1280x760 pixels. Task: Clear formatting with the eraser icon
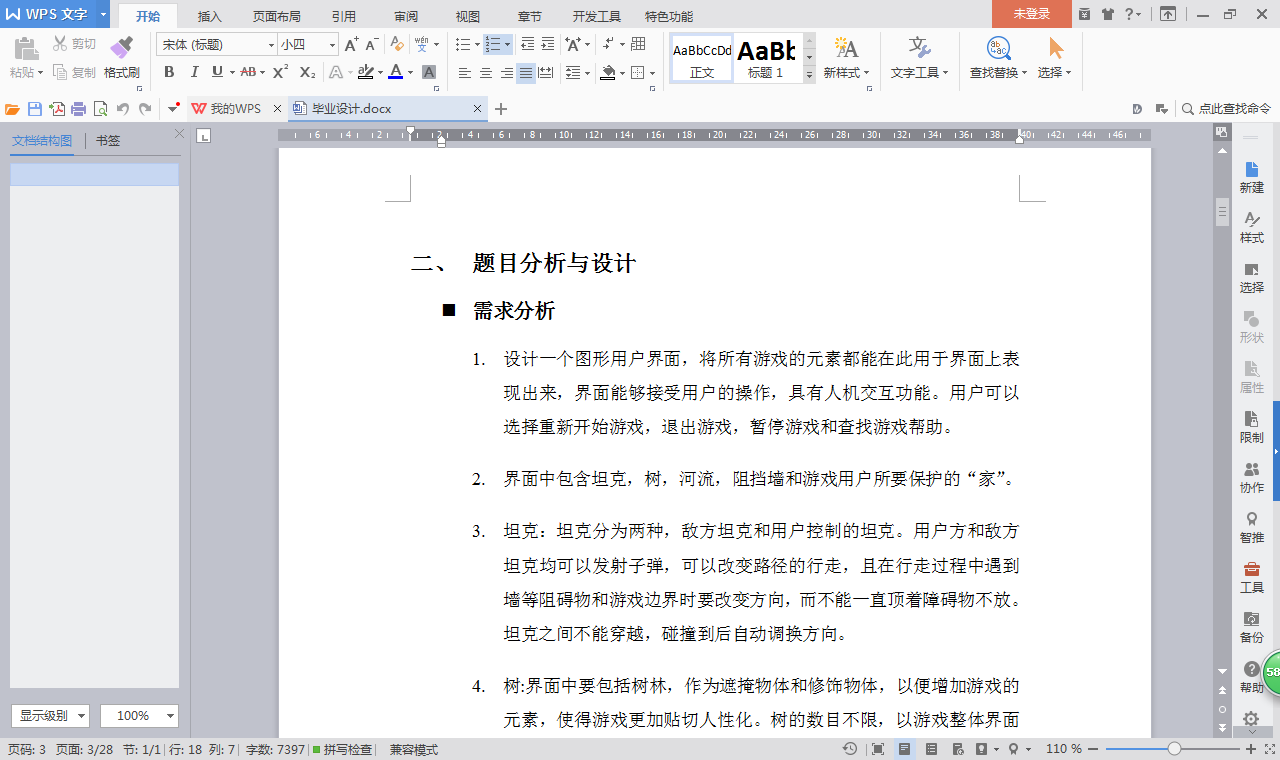(x=397, y=44)
